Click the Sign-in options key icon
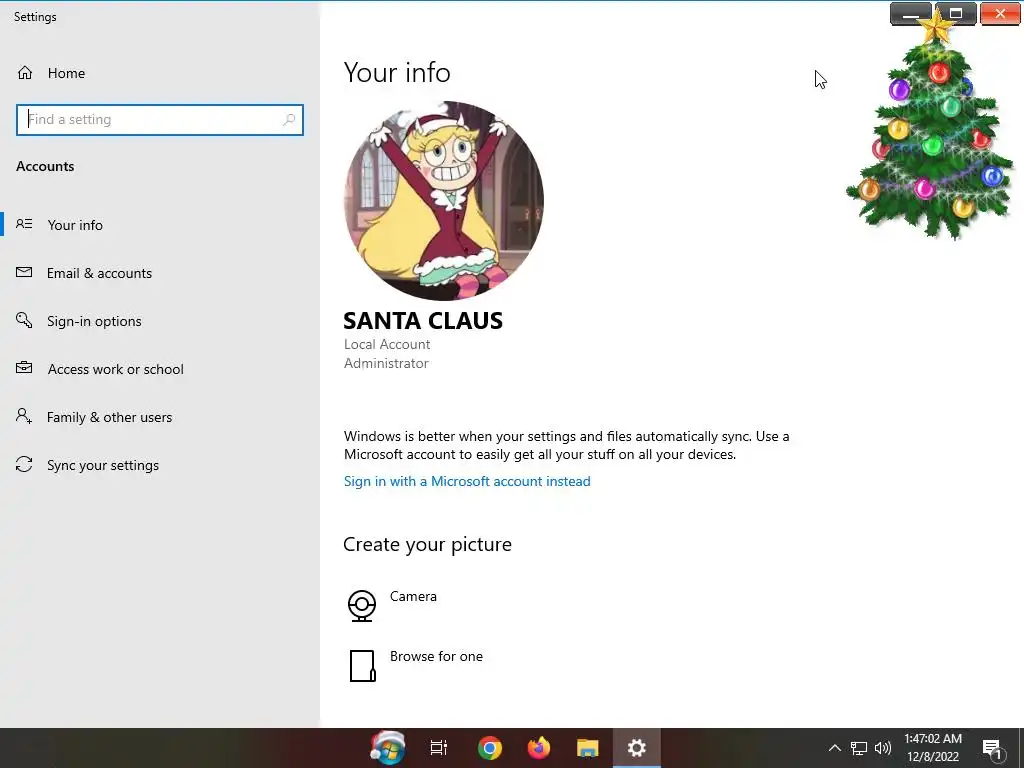 tap(24, 320)
